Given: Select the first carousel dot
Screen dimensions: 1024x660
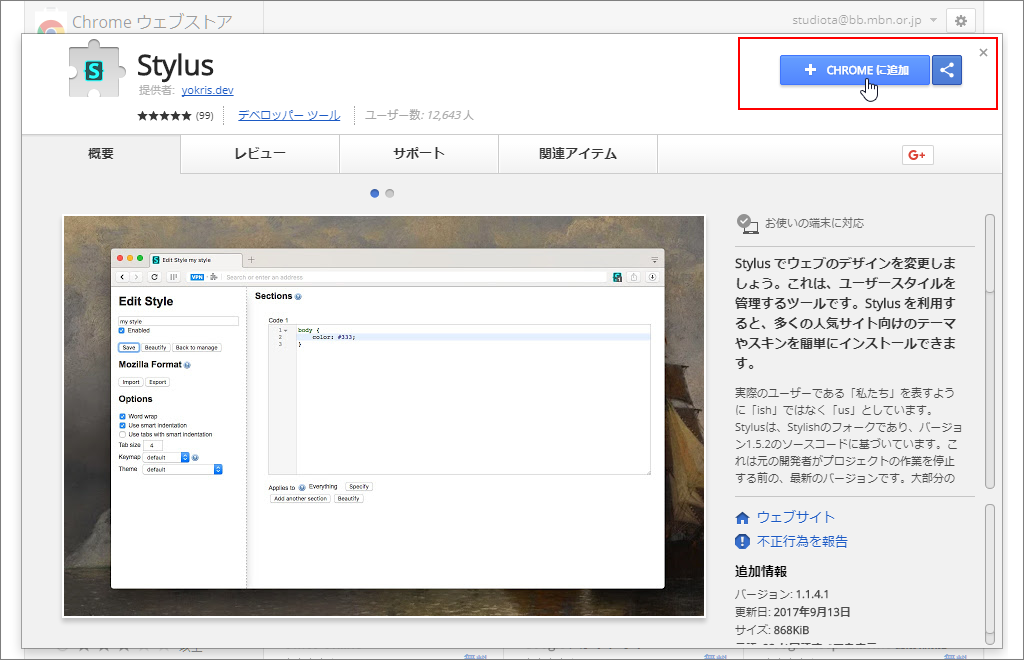Looking at the screenshot, I should tap(374, 193).
